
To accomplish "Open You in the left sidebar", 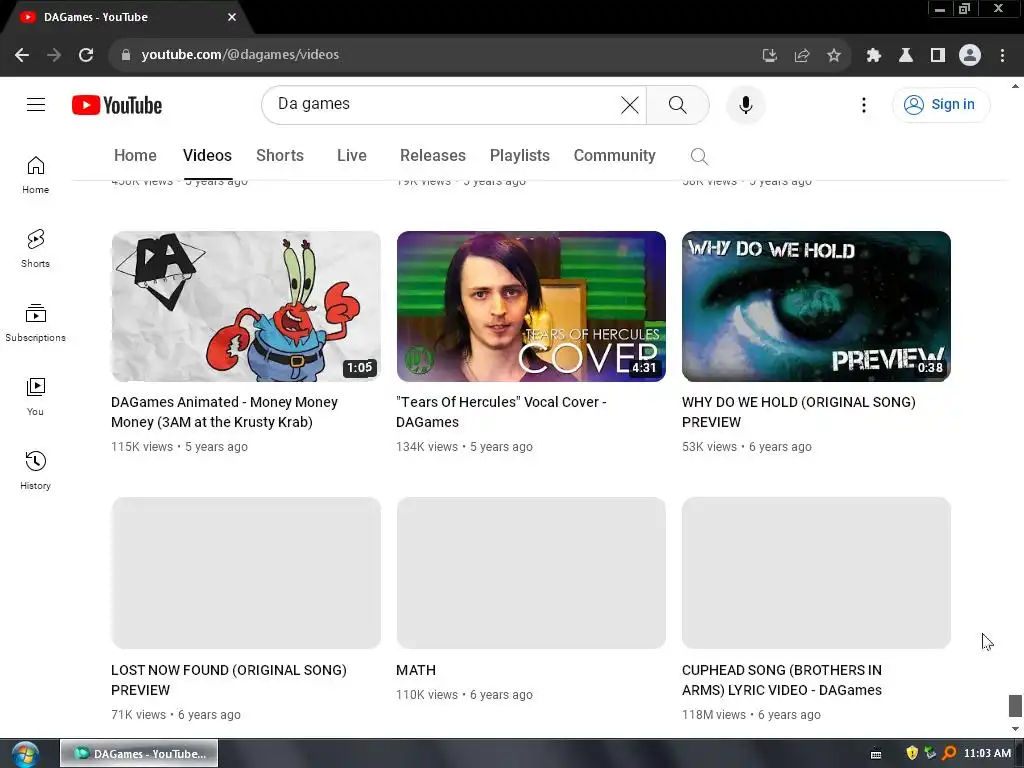I will tap(35, 397).
